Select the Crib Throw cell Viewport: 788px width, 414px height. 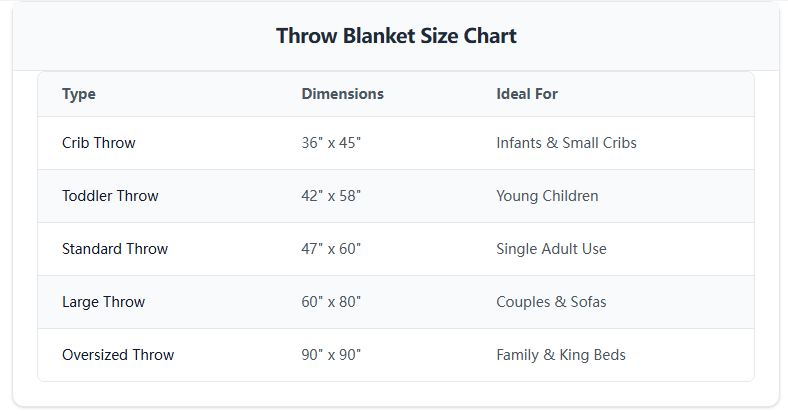(98, 143)
